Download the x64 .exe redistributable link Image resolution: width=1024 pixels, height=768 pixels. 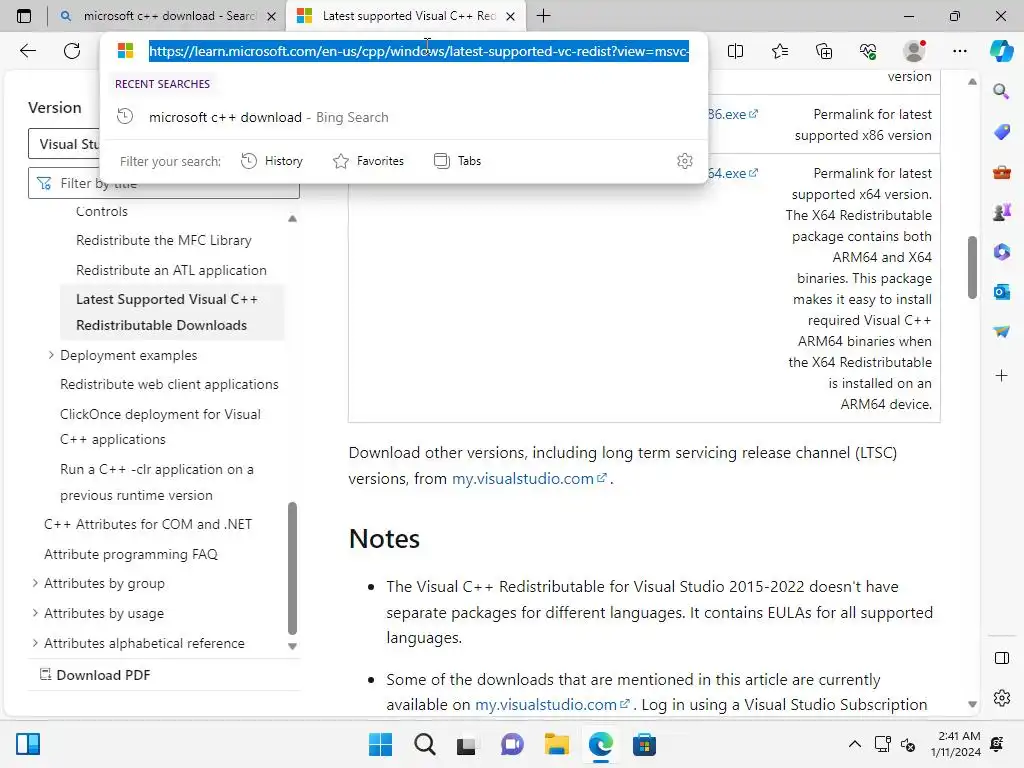[733, 173]
